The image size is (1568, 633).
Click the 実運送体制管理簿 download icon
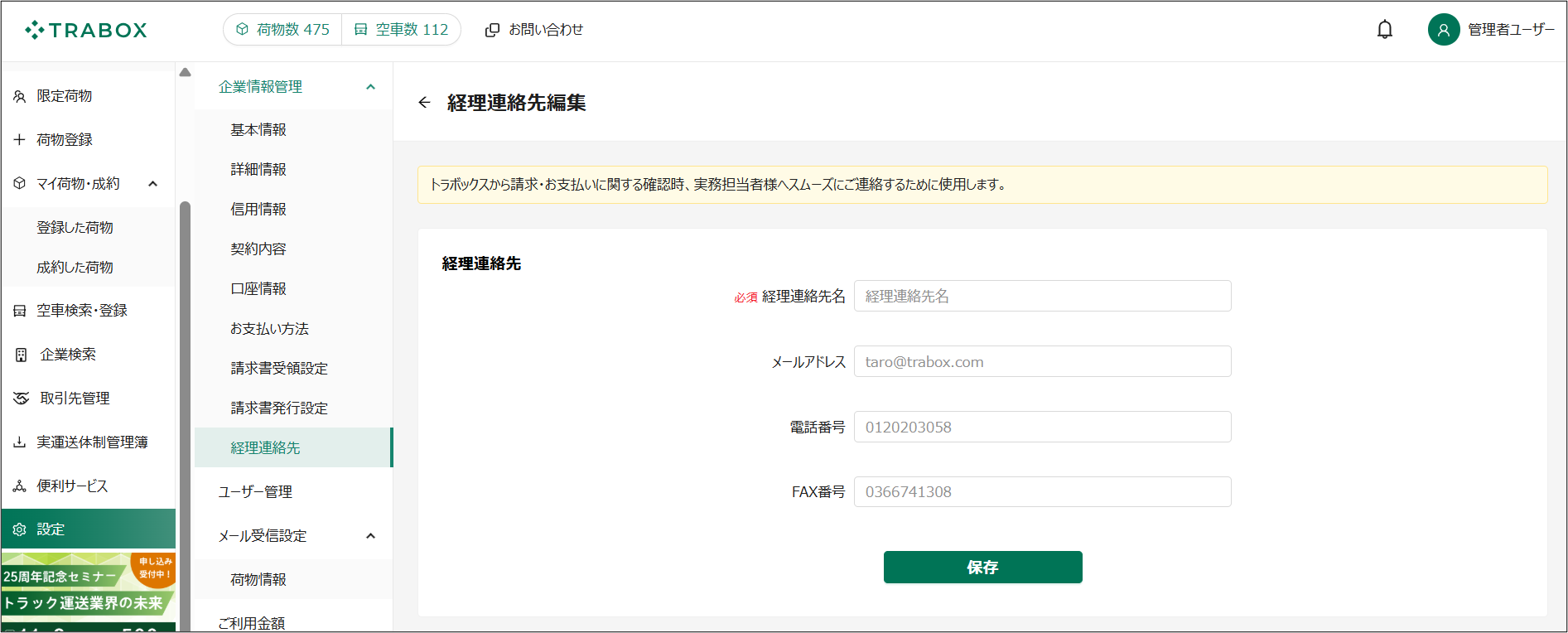click(x=20, y=442)
